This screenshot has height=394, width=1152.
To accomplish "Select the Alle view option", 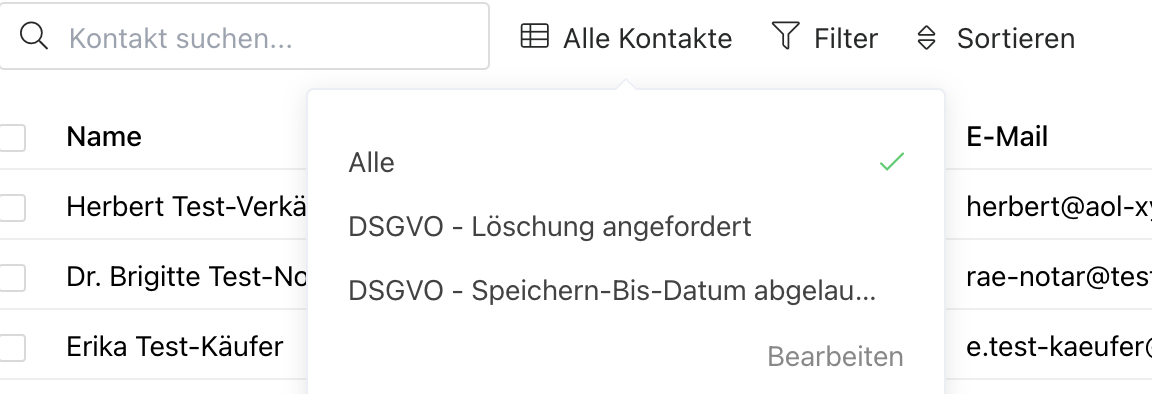I will (x=626, y=162).
